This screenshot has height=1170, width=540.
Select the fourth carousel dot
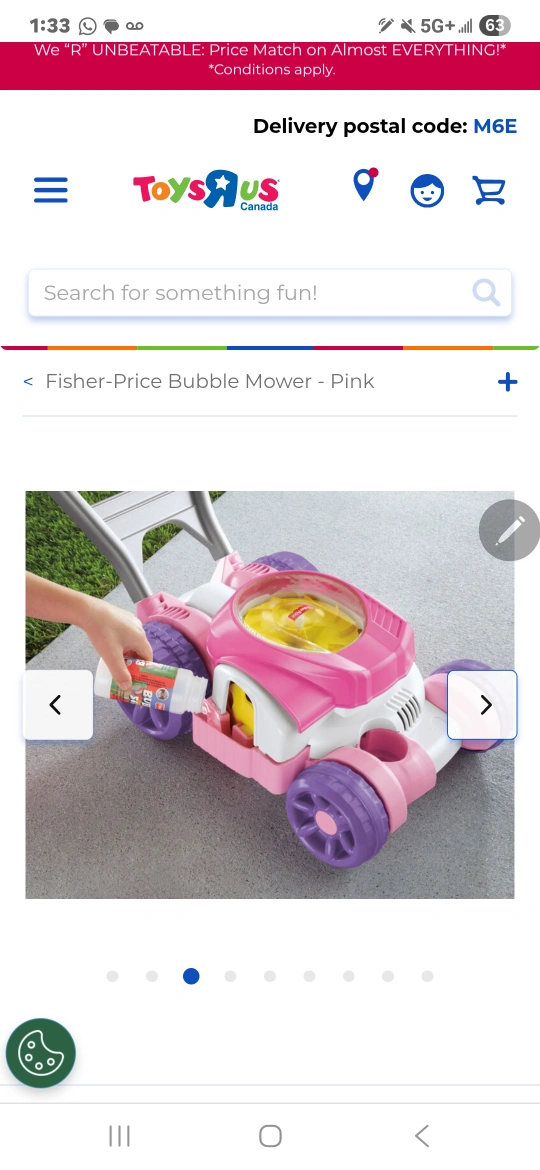pos(230,976)
